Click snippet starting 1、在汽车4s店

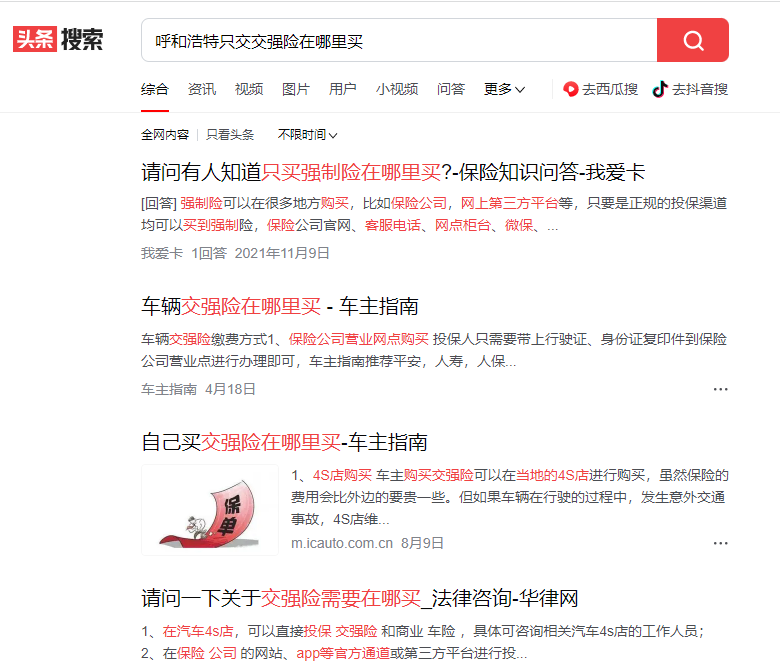(423, 642)
